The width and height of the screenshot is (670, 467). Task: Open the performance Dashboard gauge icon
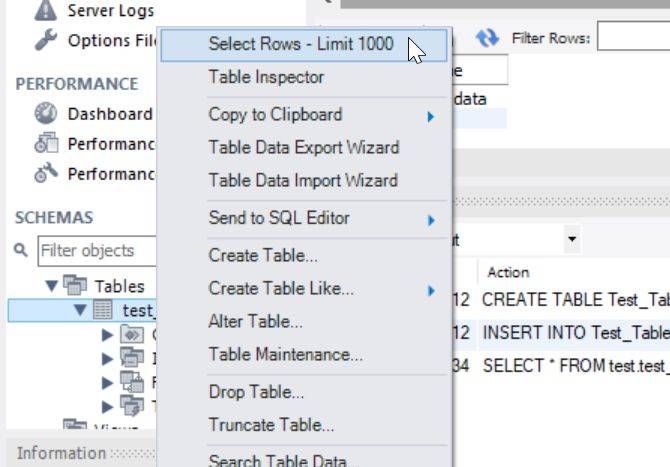point(46,114)
